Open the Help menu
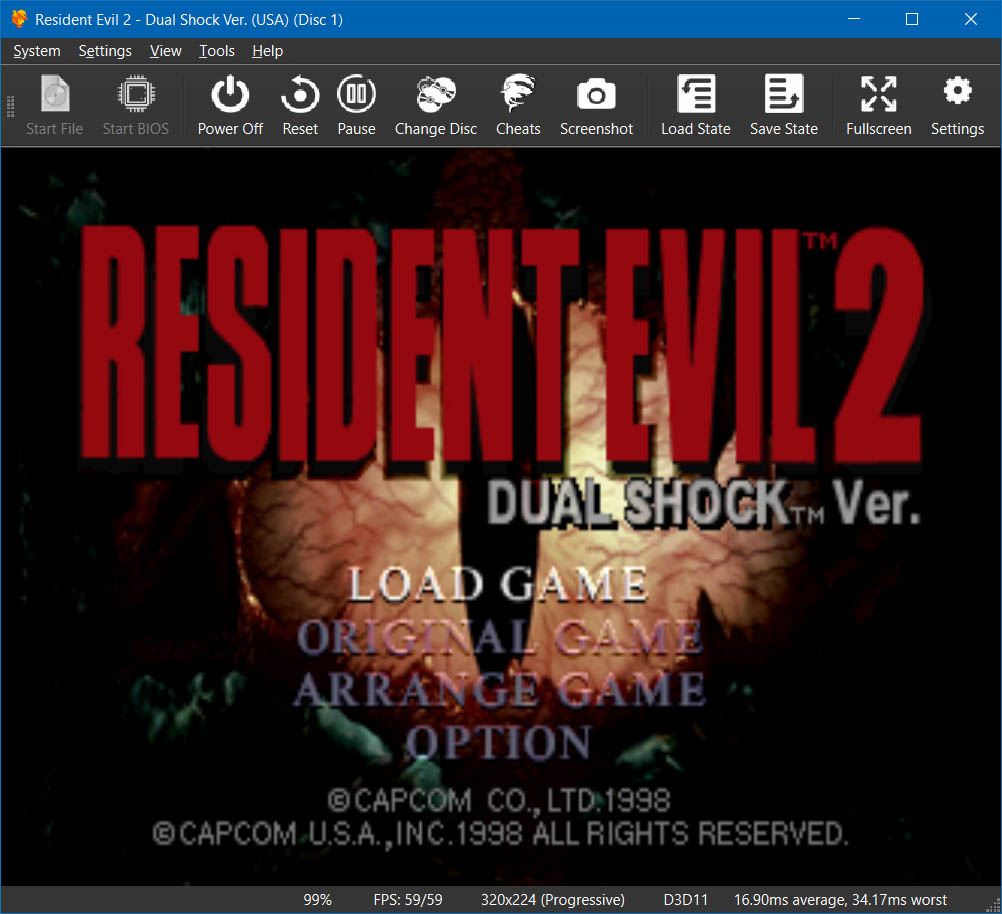The image size is (1002, 914). (x=267, y=51)
